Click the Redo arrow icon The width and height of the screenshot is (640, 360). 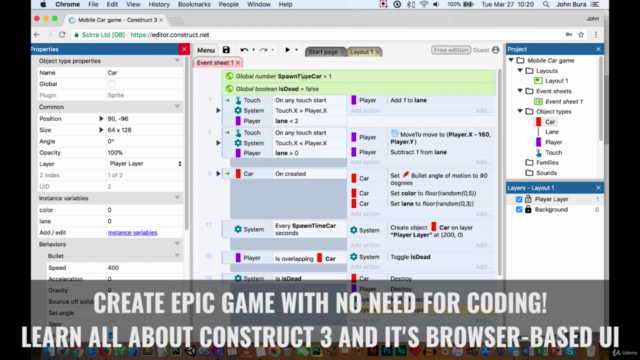(x=264, y=50)
